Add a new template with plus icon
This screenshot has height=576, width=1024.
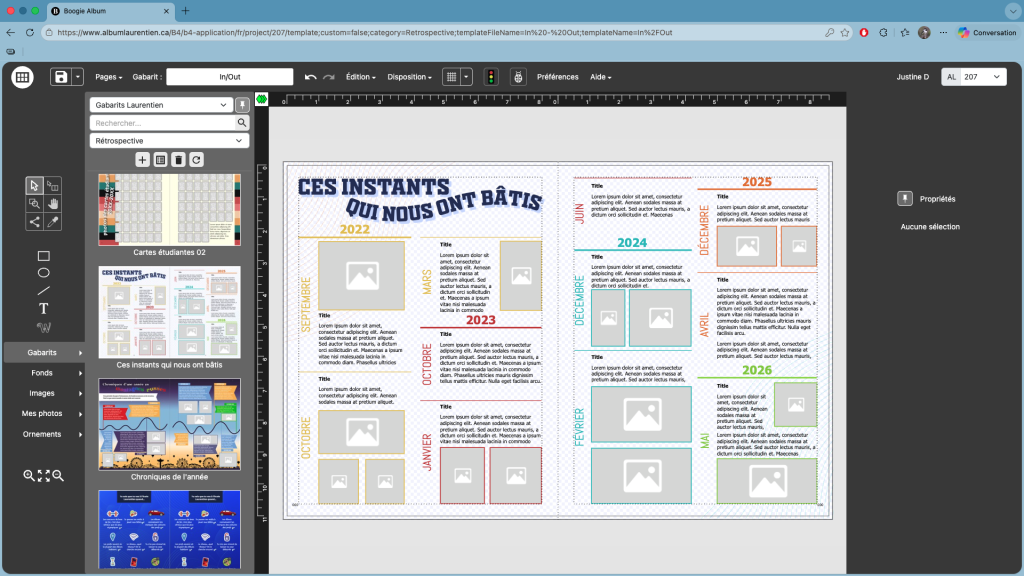click(x=142, y=160)
